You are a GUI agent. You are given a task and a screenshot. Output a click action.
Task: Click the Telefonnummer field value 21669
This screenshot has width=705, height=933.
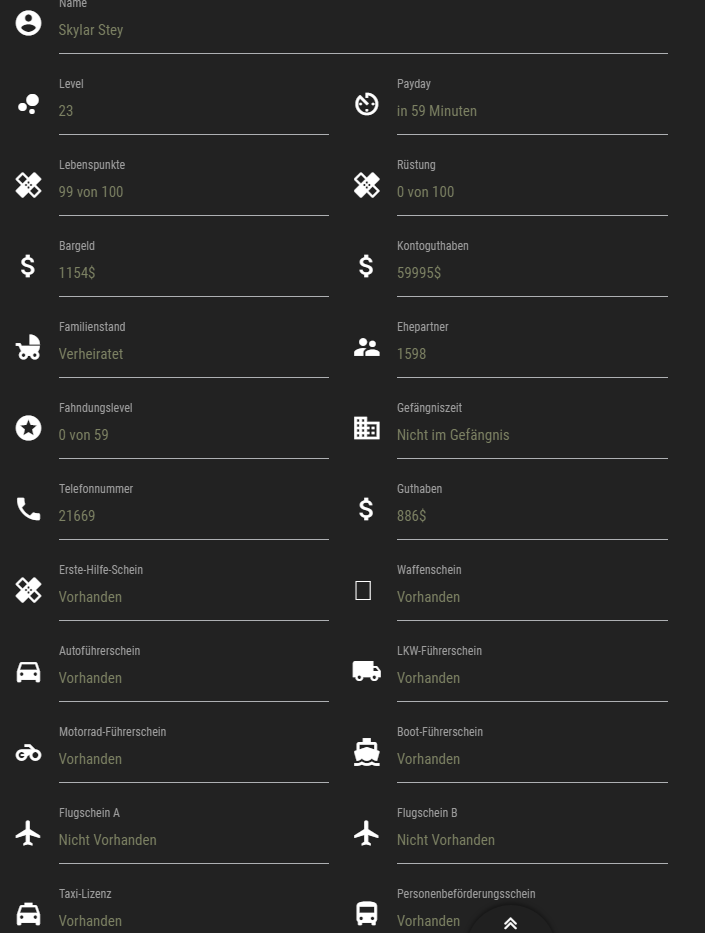193,516
